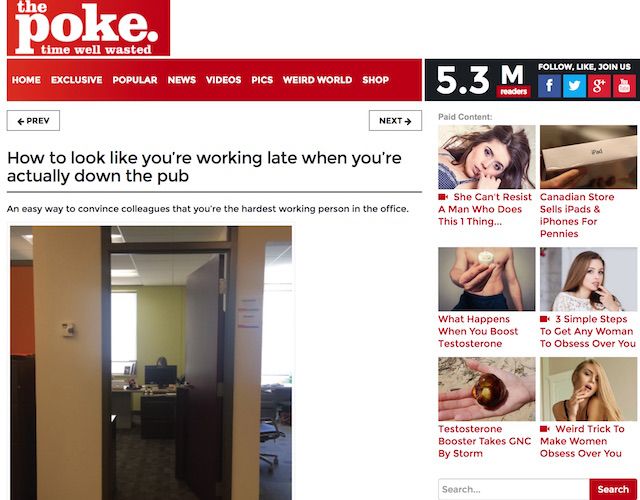
Task: Open the Google Plus icon
Action: point(599,86)
